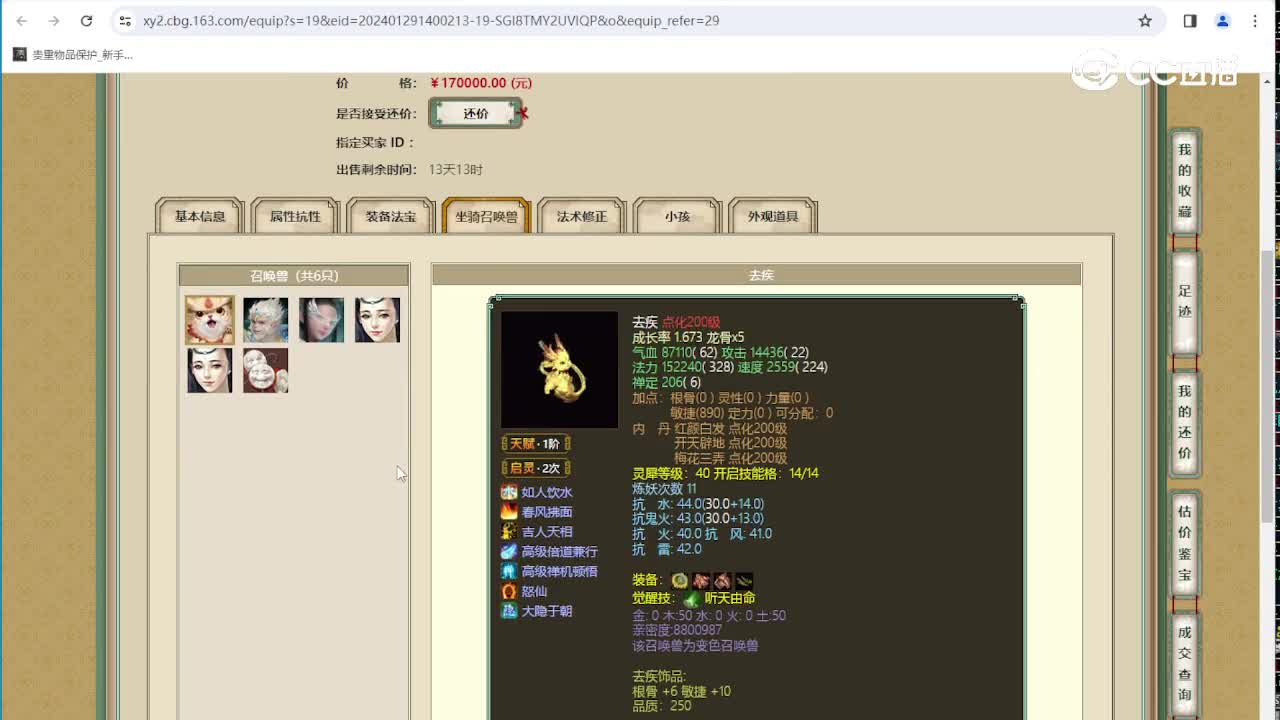Select the orange lion pet thumbnail
The image size is (1280, 720).
[x=209, y=320]
